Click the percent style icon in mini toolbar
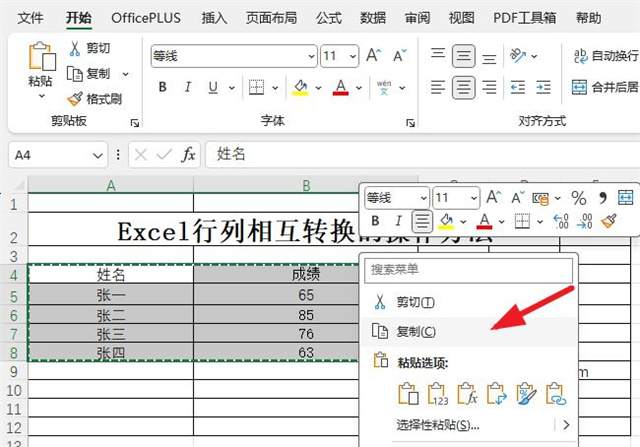This screenshot has width=640, height=447. 579,198
